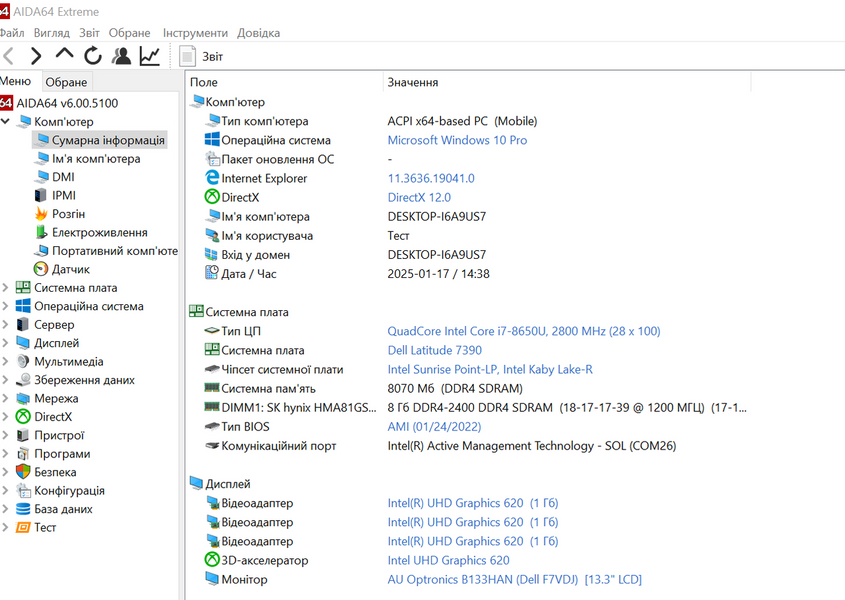
Task: Click the Монітор row icon
Action: pos(212,579)
